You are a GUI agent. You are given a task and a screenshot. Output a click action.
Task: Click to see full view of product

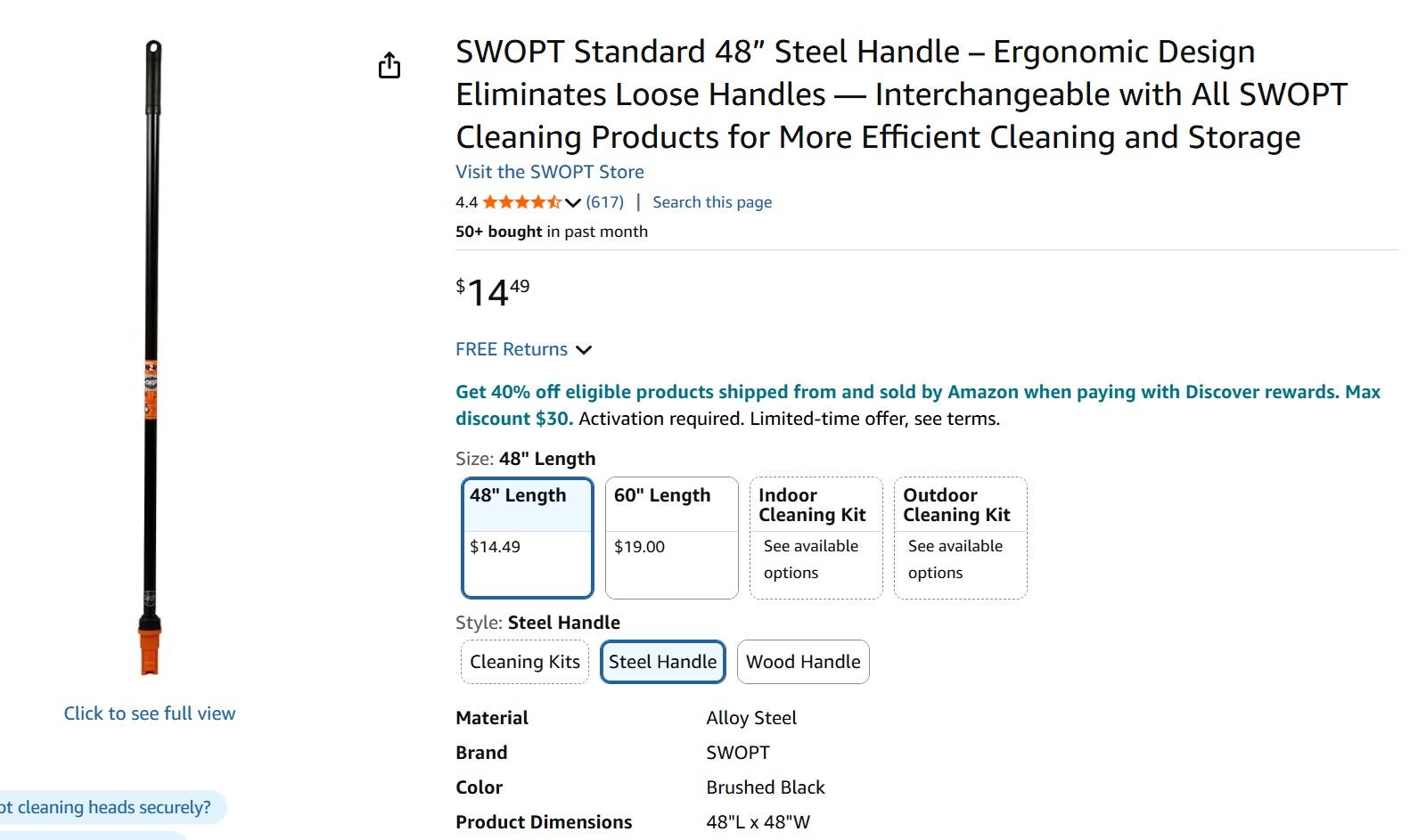pos(149,713)
